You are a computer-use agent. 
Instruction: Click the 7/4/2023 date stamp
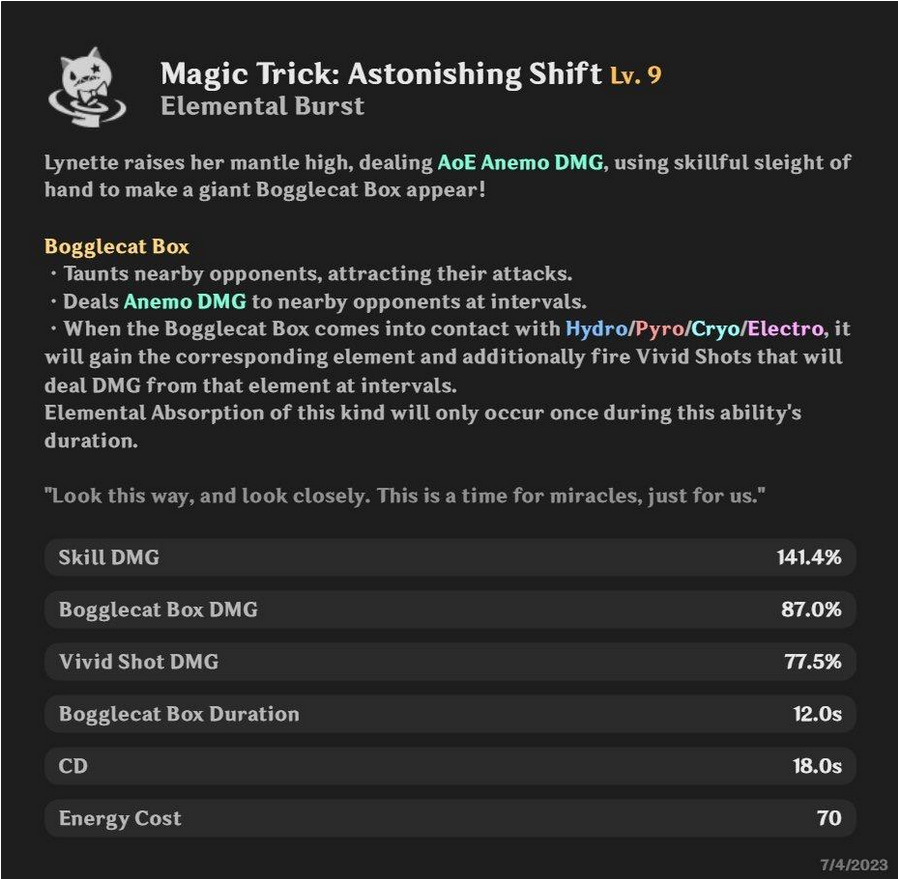[x=853, y=865]
